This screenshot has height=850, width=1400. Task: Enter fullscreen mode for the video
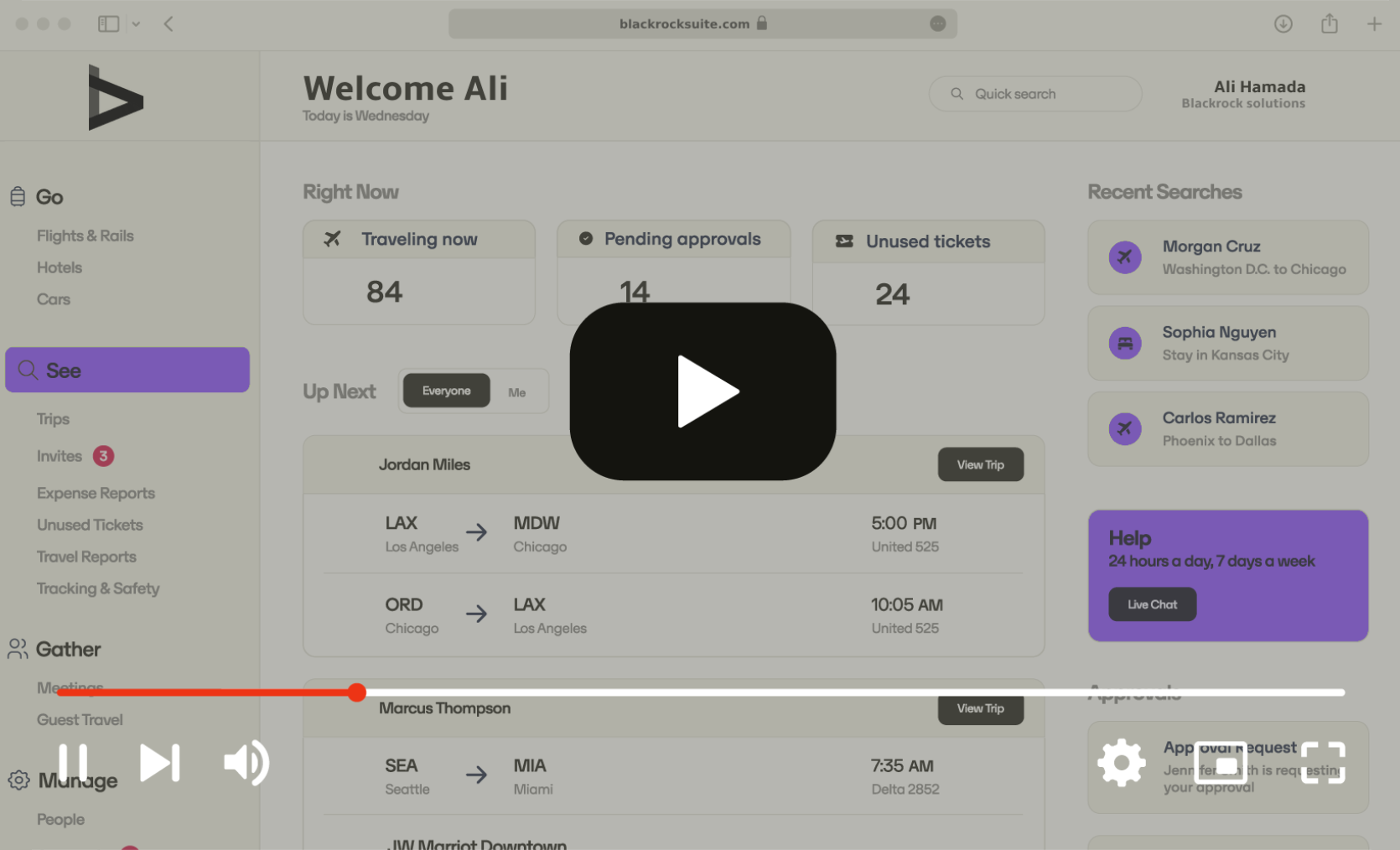click(x=1323, y=763)
